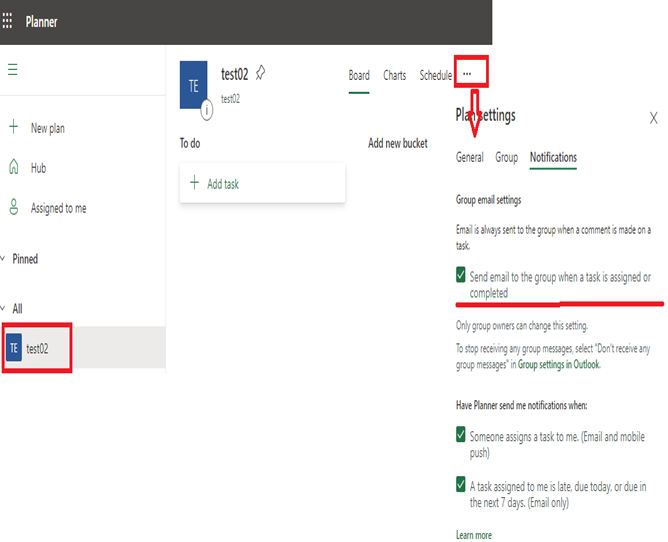Click the TE icon in the sidebar list
Screen dimensions: 668x542
coord(14,348)
